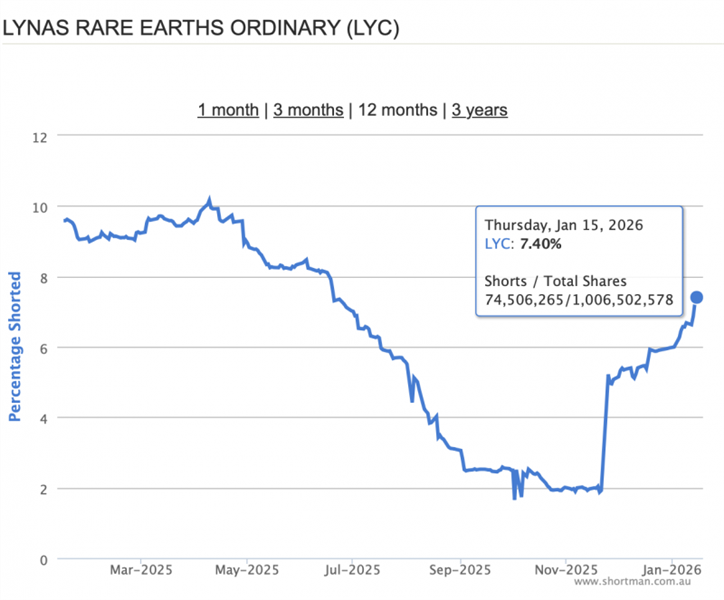This screenshot has height=600, width=724.
Task: Select the May-2025 x-axis label
Action: (247, 570)
